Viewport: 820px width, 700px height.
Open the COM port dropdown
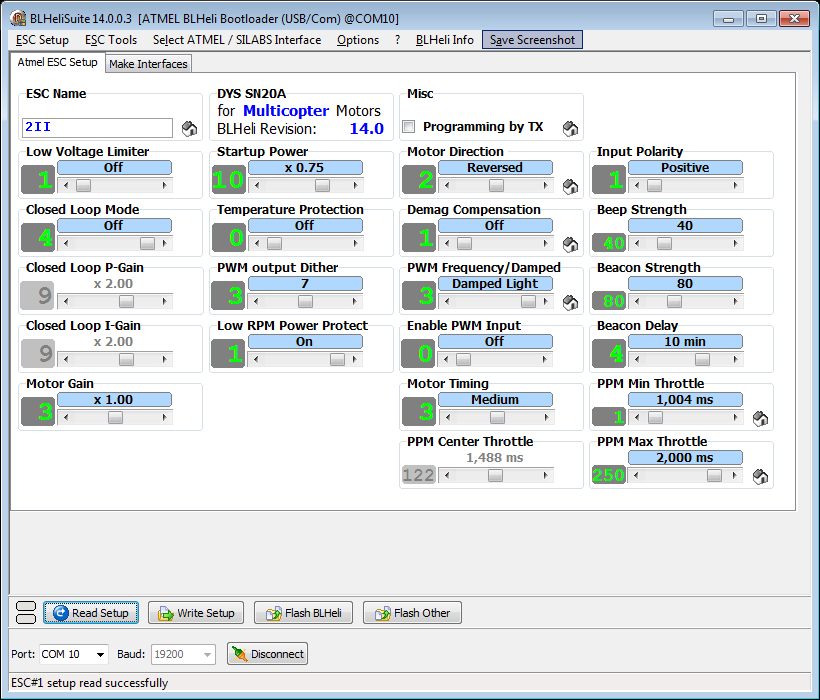[100, 655]
